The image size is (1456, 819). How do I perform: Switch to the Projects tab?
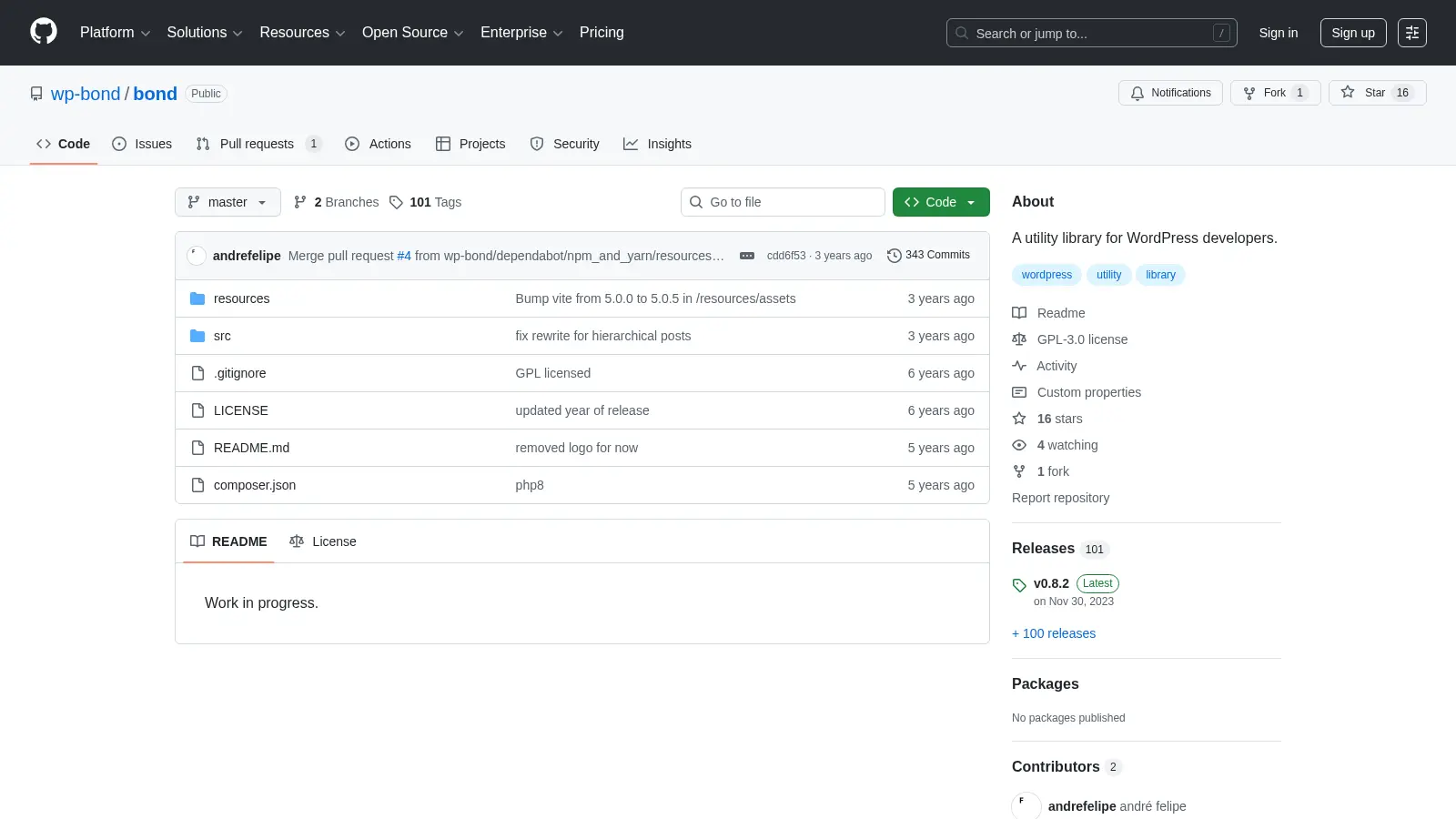(x=470, y=144)
